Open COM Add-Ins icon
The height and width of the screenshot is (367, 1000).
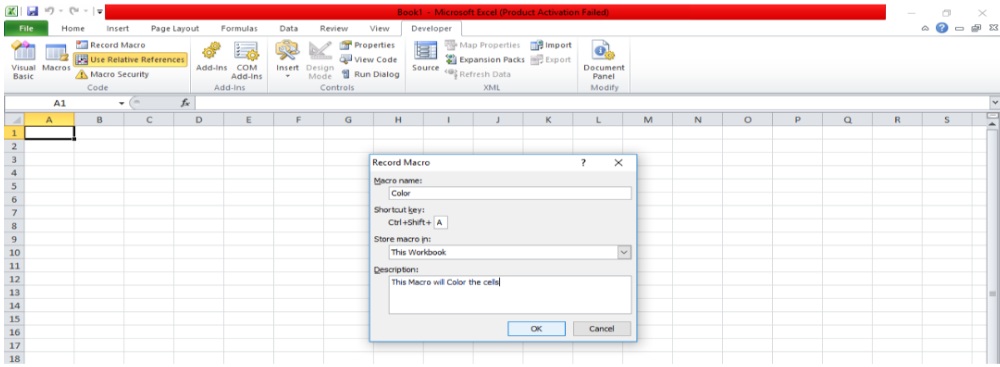click(246, 52)
